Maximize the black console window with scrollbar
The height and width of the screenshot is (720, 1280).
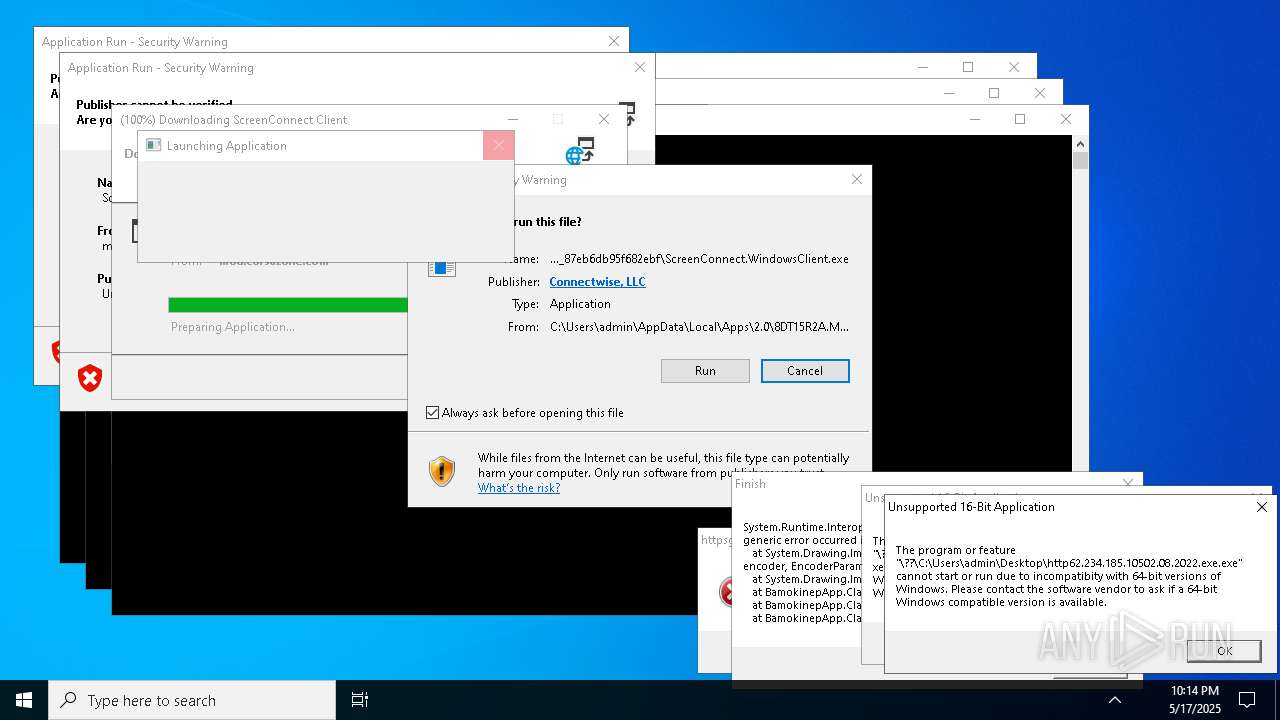click(x=1020, y=119)
